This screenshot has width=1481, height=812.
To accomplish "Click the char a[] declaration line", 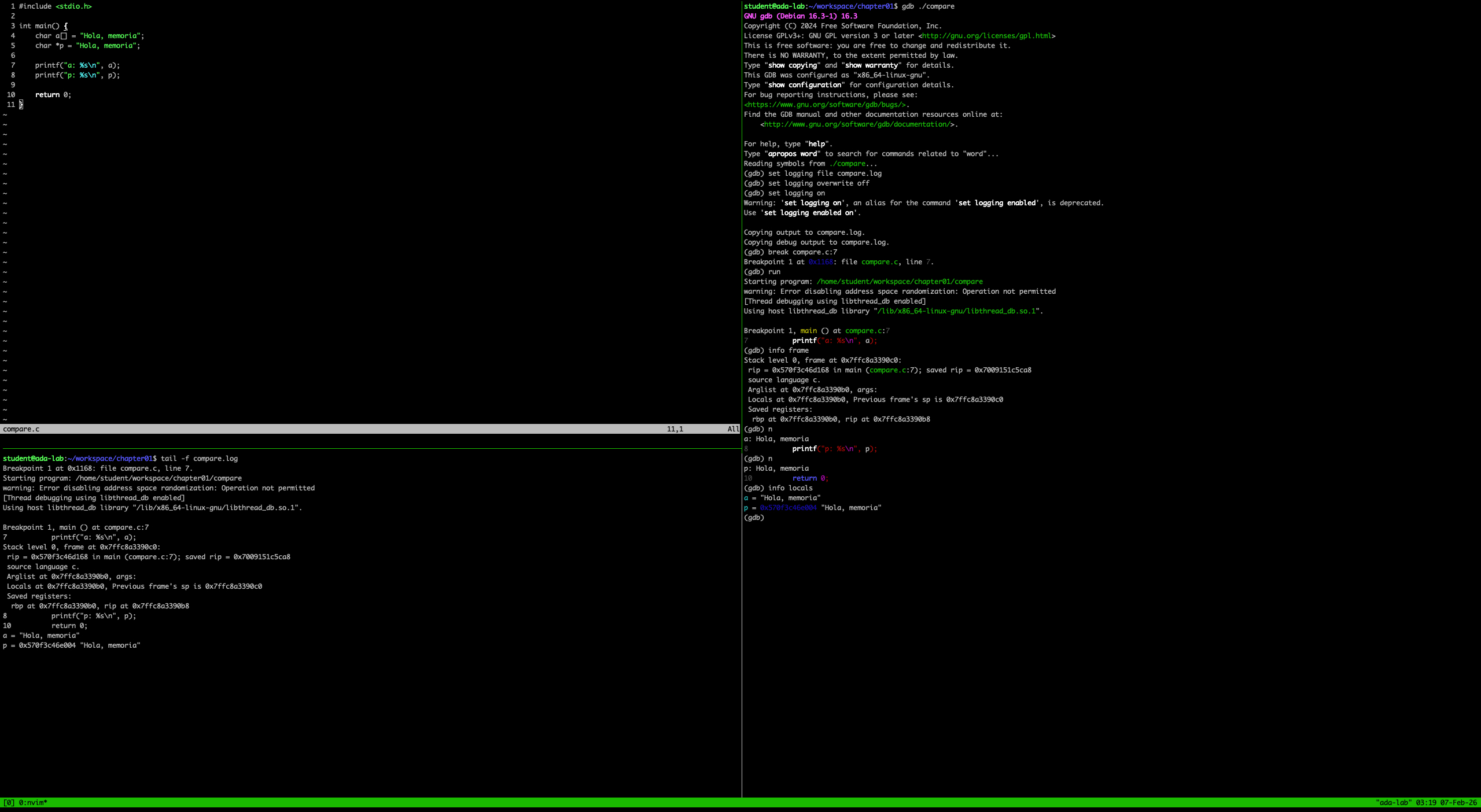I will (x=89, y=36).
